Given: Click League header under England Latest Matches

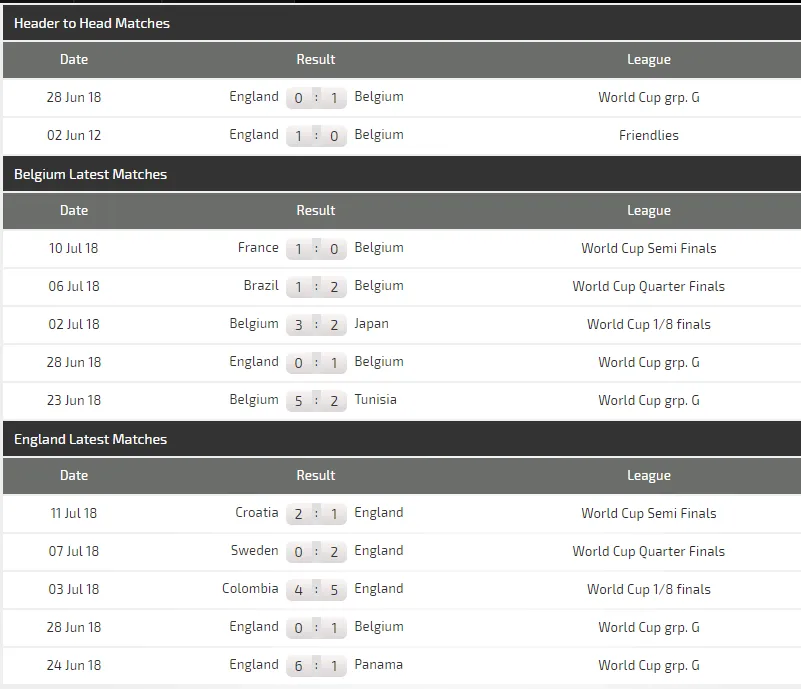Looking at the screenshot, I should 648,476.
